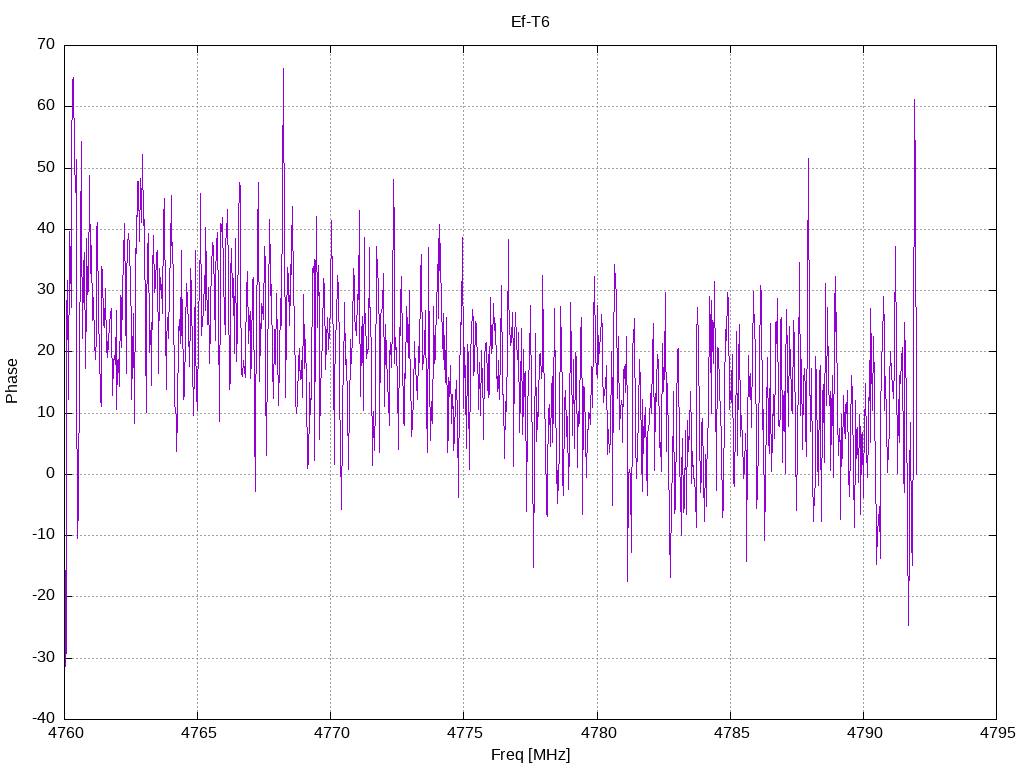Click the y-axis tick label 10
Image resolution: width=1024 pixels, height=768 pixels.
coord(46,412)
